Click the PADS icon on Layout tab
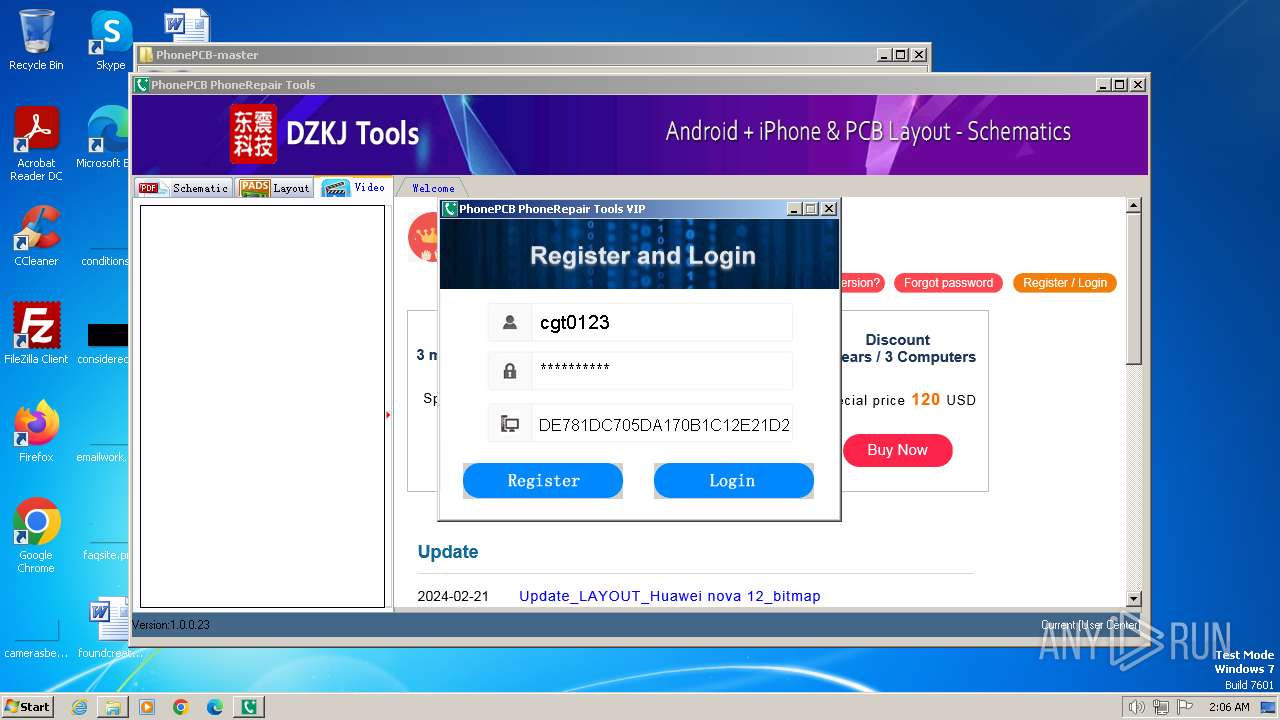 [x=255, y=188]
